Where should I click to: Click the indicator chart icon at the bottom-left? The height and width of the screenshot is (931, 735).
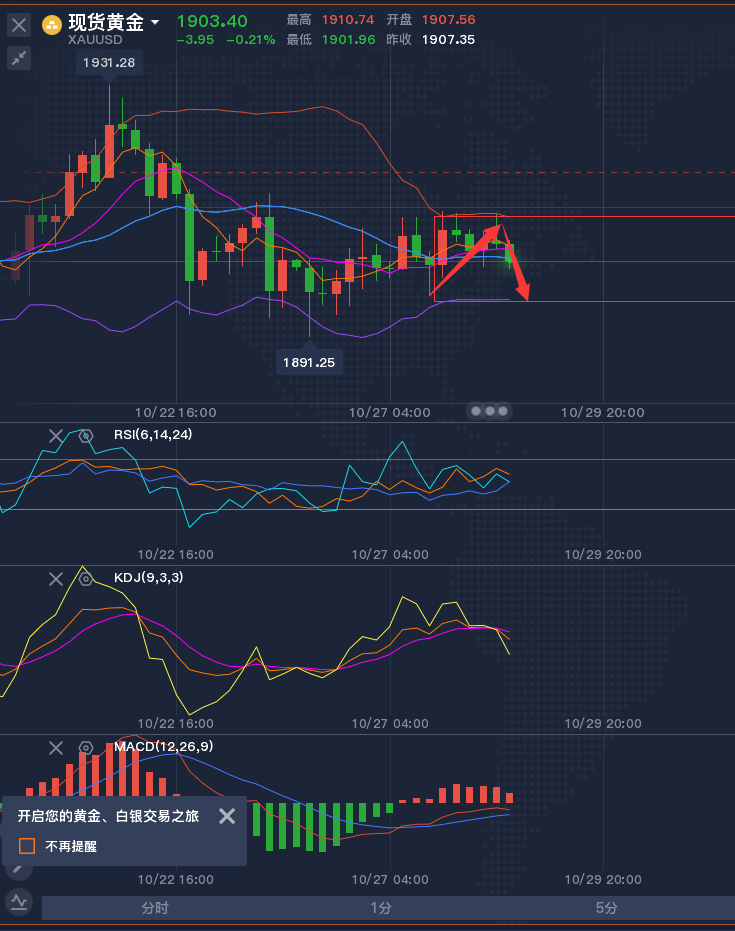click(19, 902)
